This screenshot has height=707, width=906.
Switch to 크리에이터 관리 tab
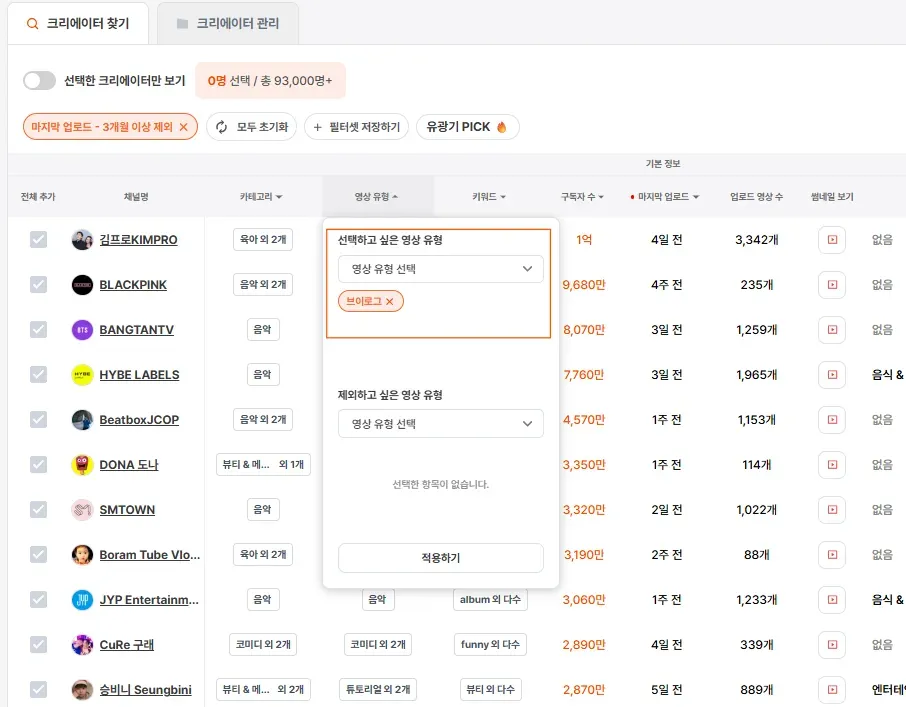pyautogui.click(x=228, y=24)
